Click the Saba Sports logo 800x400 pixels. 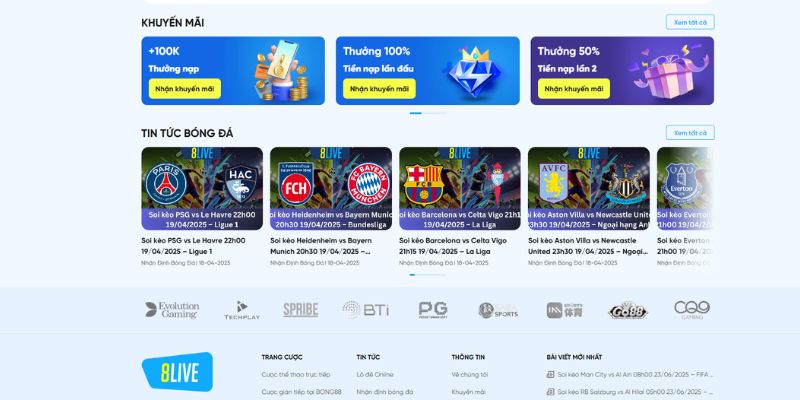coord(498,310)
